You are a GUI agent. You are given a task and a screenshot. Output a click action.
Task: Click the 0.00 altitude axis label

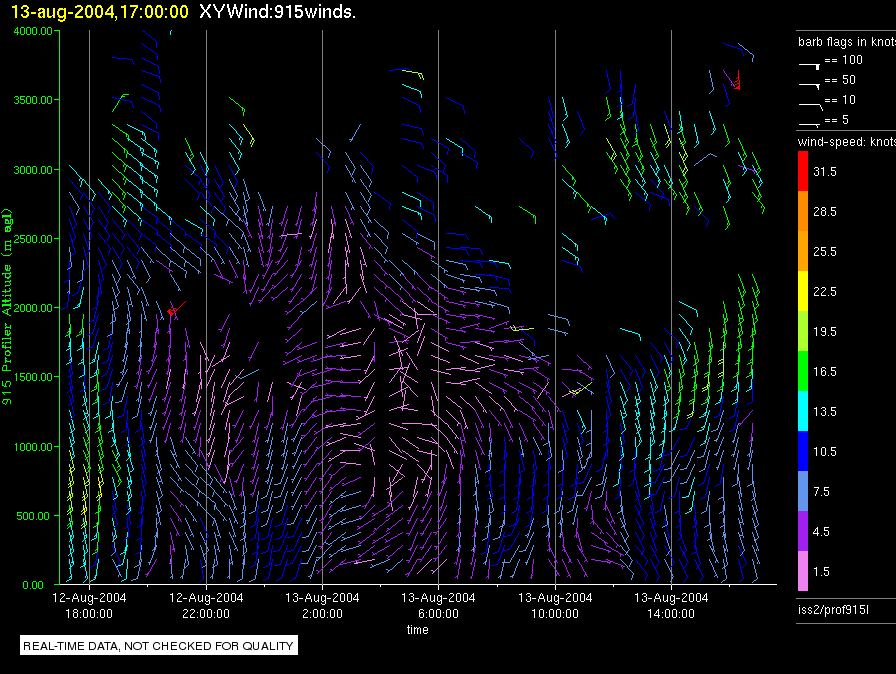pyautogui.click(x=33, y=585)
